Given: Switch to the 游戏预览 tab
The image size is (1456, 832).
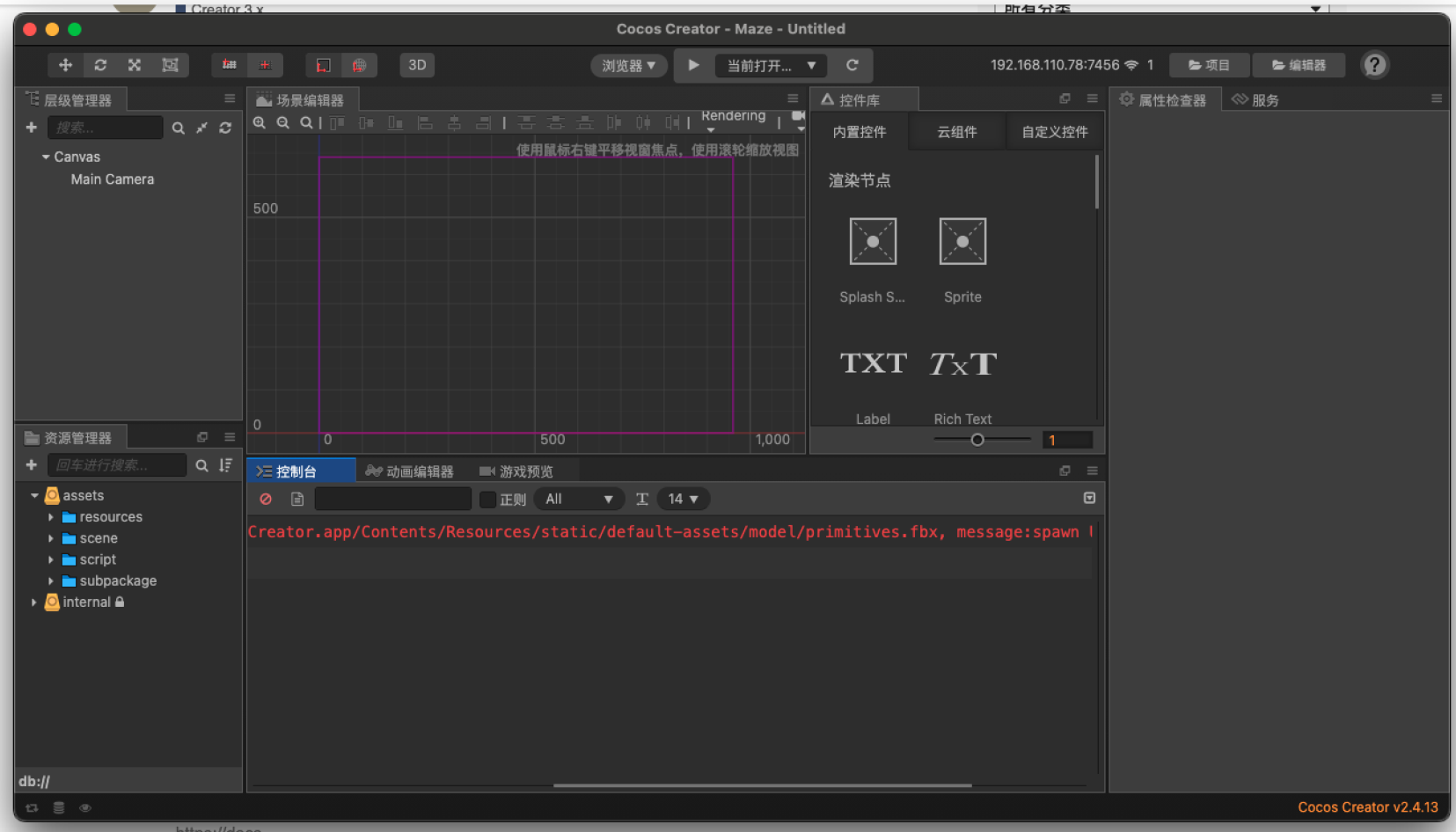Looking at the screenshot, I should click(516, 471).
